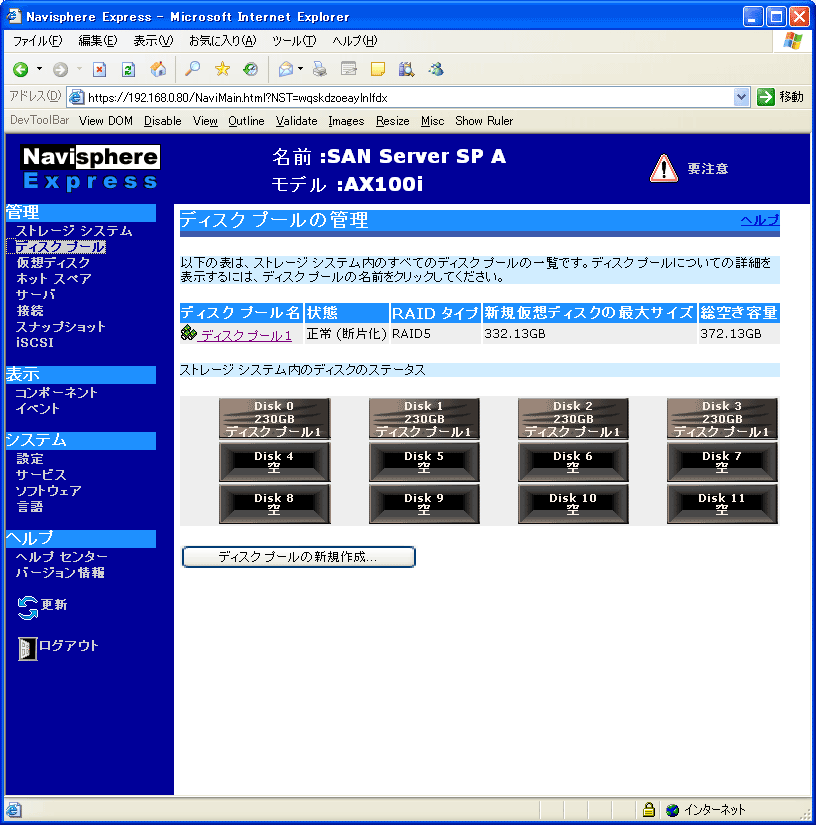Click the Stop loading toolbar icon
This screenshot has height=825, width=816.
click(99, 69)
